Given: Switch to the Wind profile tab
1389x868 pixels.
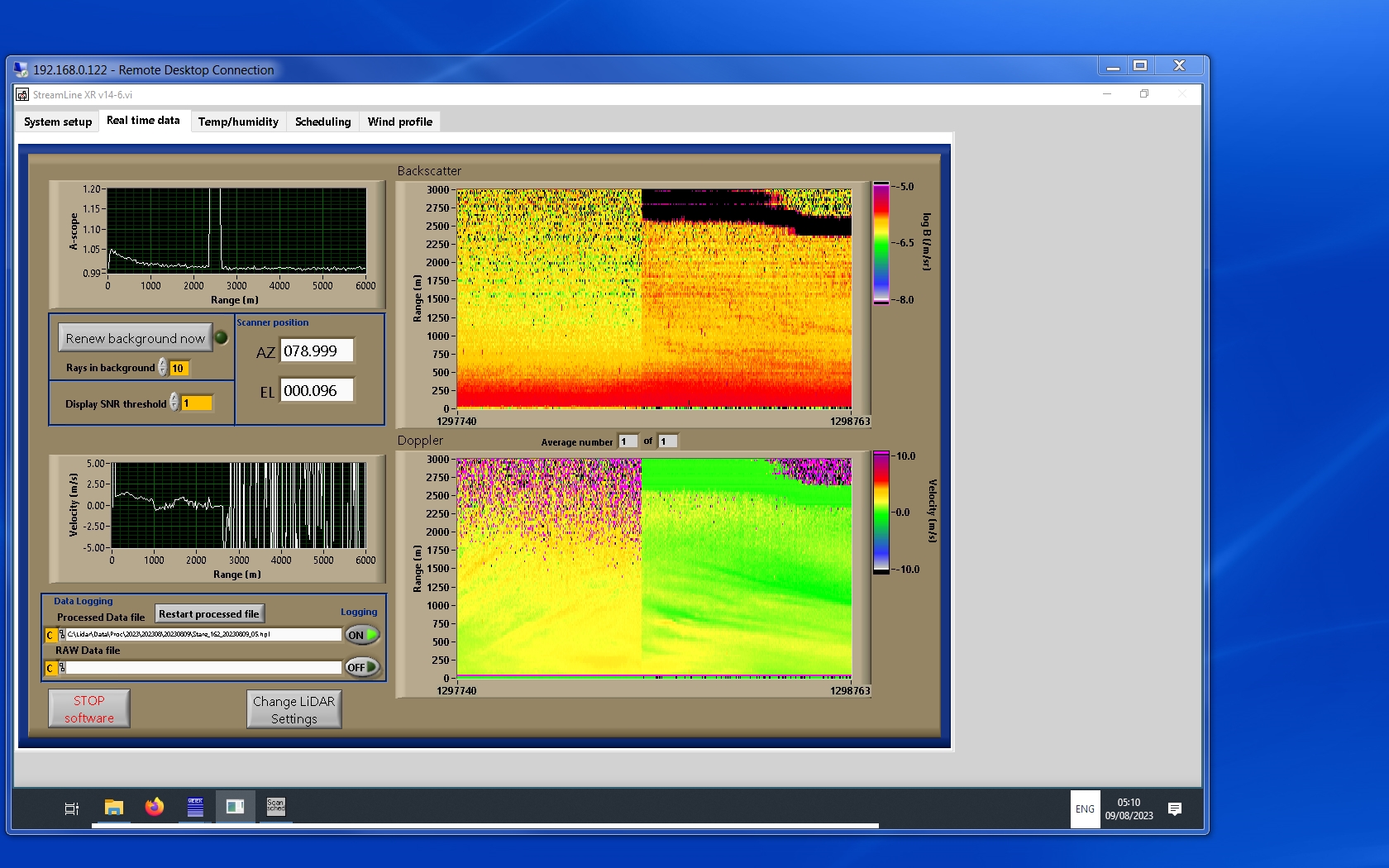Looking at the screenshot, I should pos(399,122).
